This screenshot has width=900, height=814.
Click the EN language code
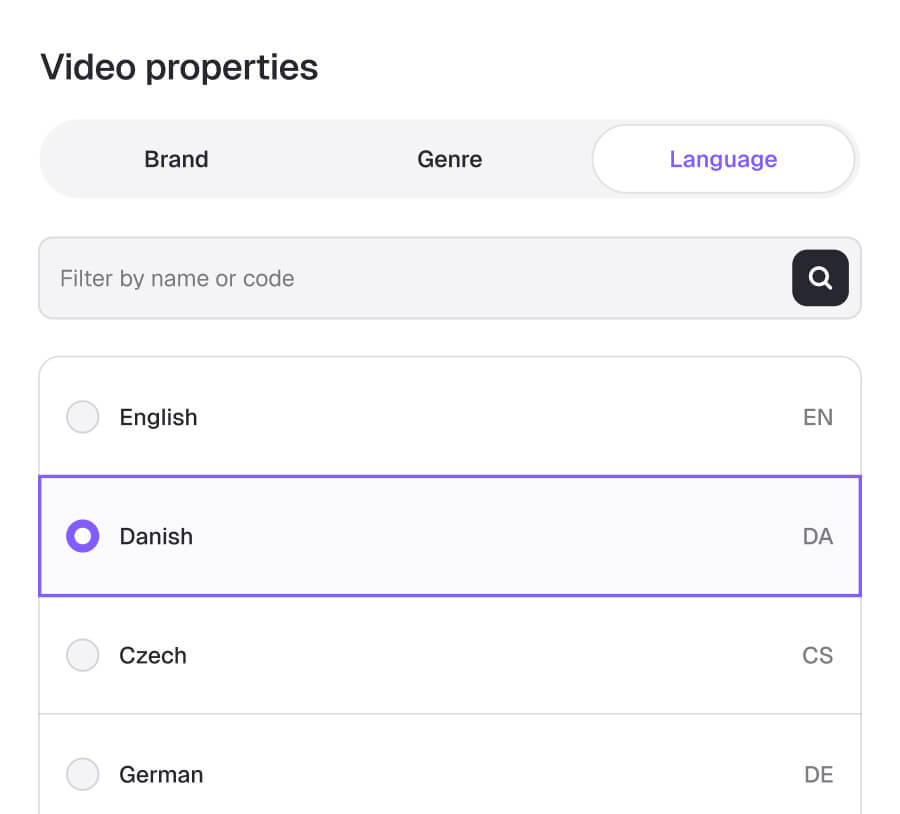(x=818, y=417)
